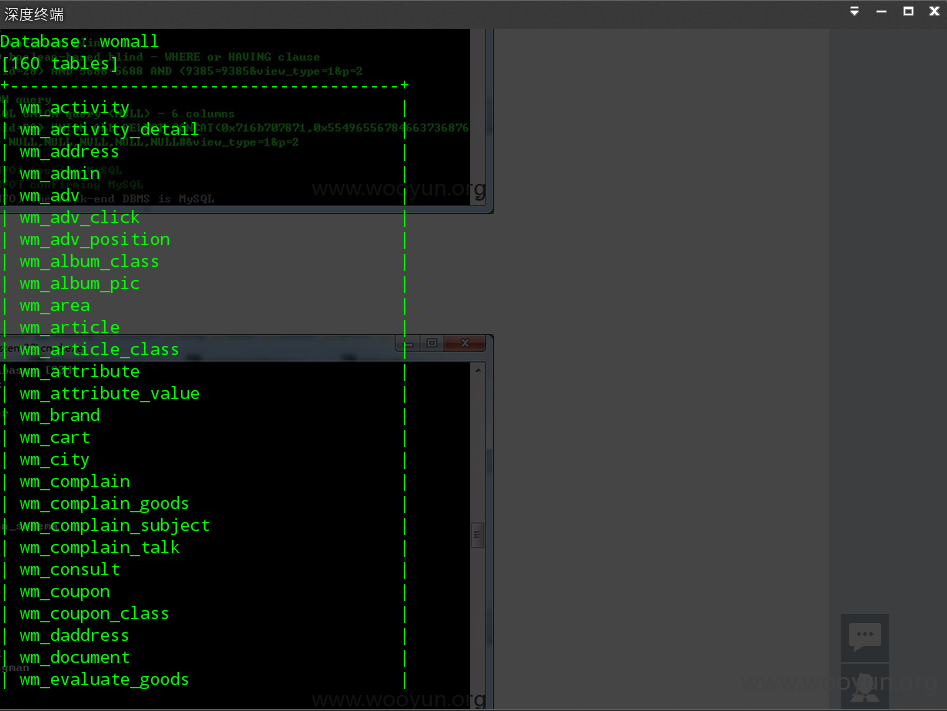Viewport: 947px width, 711px height.
Task: Select the '[160 tables]' line
Action: click(59, 63)
